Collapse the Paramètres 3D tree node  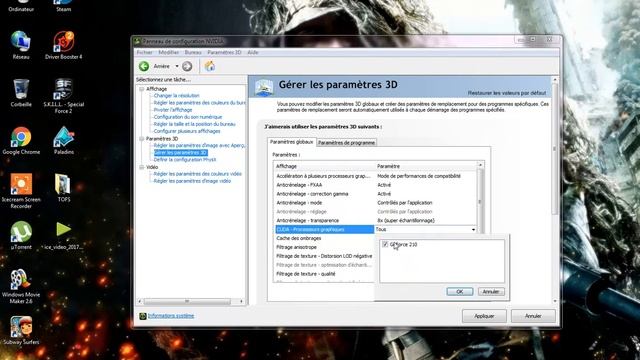[x=142, y=139]
